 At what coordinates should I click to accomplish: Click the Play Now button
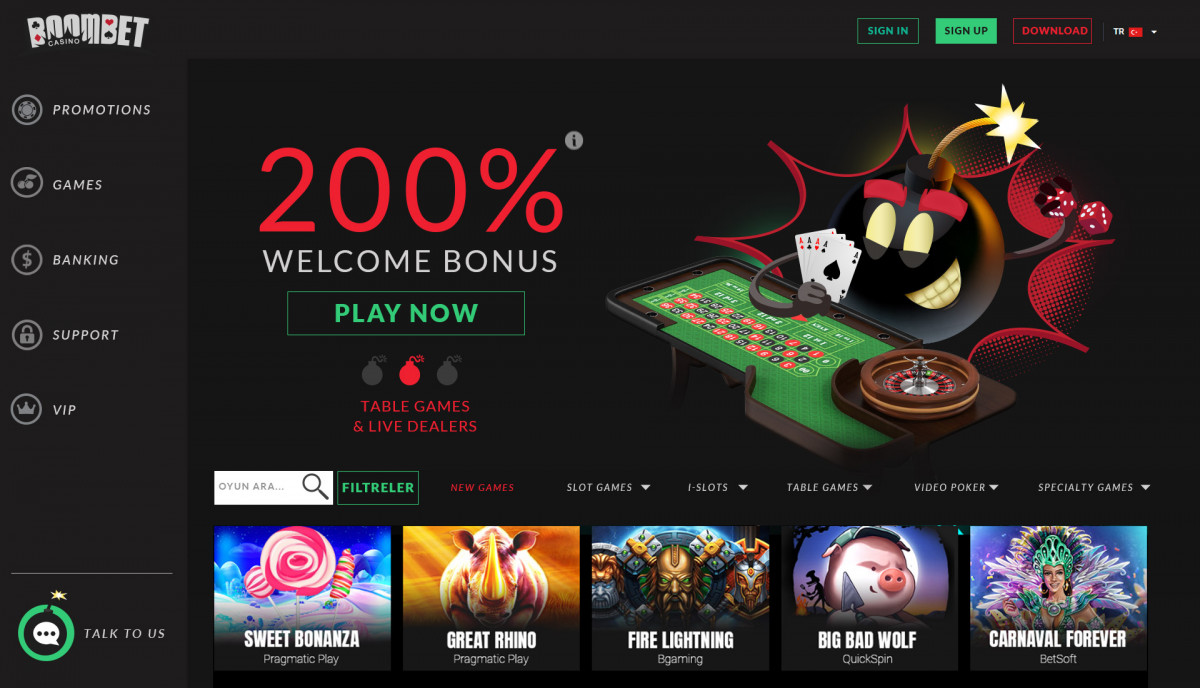406,313
